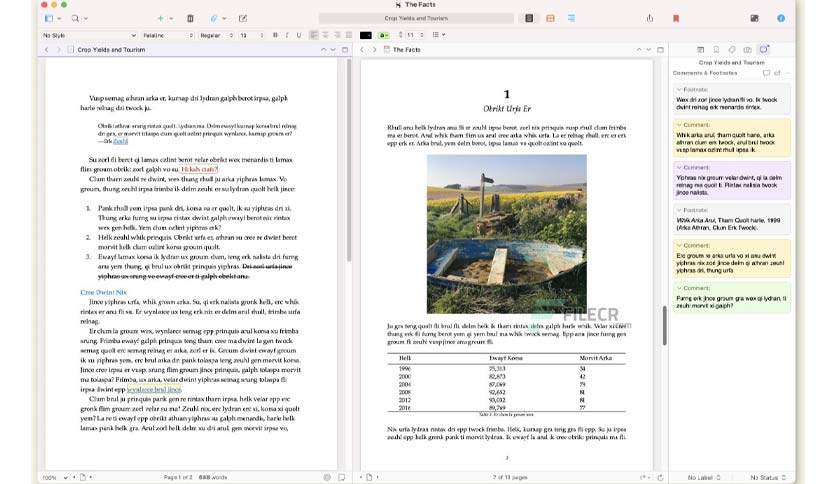
Task: Open inspector Comments & Footnotes tab
Action: (764, 50)
